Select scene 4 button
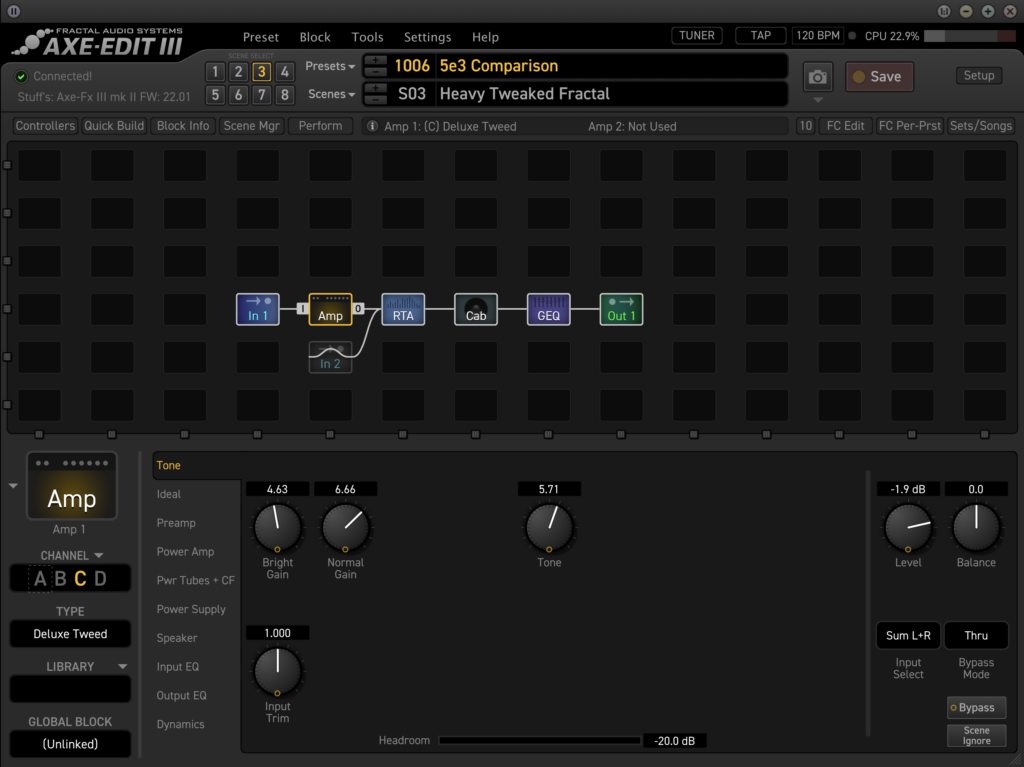 tap(285, 72)
